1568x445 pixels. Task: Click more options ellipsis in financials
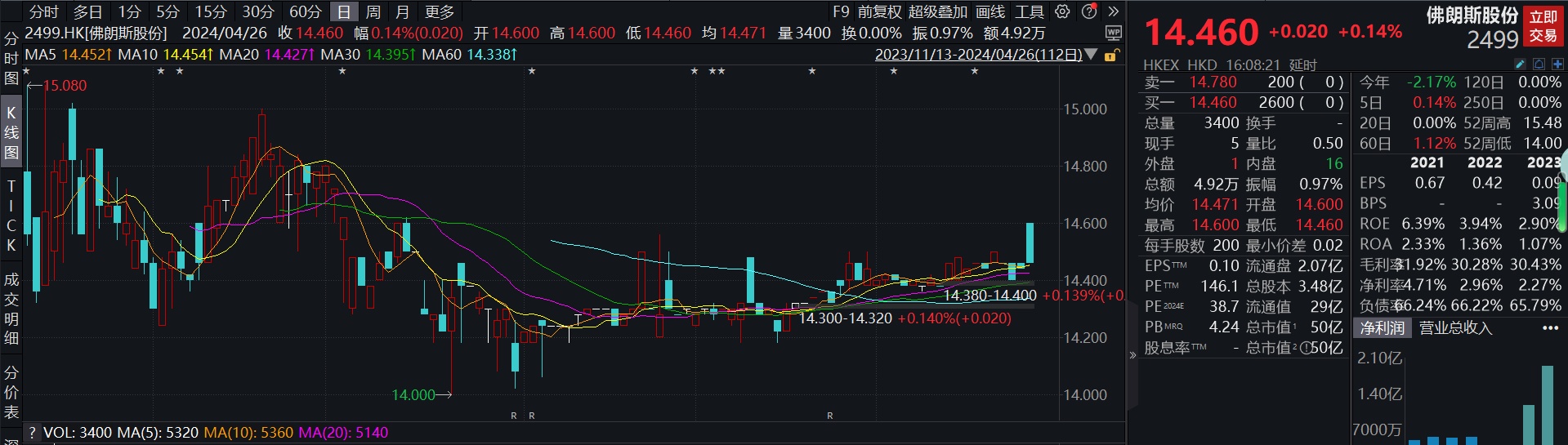1550,327
